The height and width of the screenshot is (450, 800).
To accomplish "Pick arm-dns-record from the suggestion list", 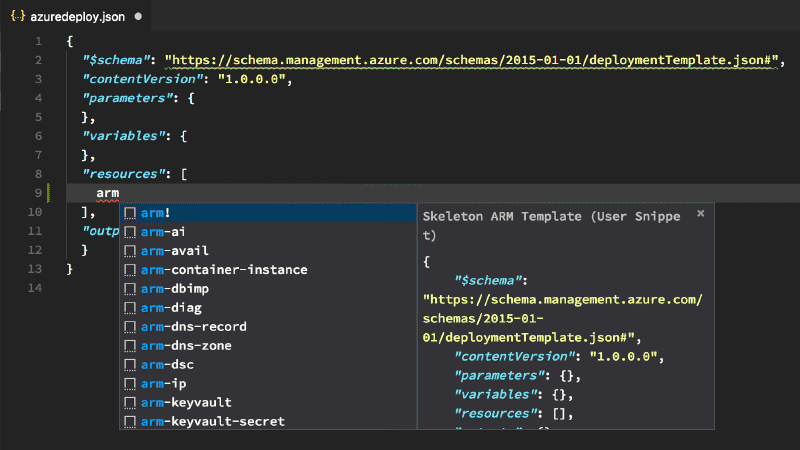I will pyautogui.click(x=193, y=327).
